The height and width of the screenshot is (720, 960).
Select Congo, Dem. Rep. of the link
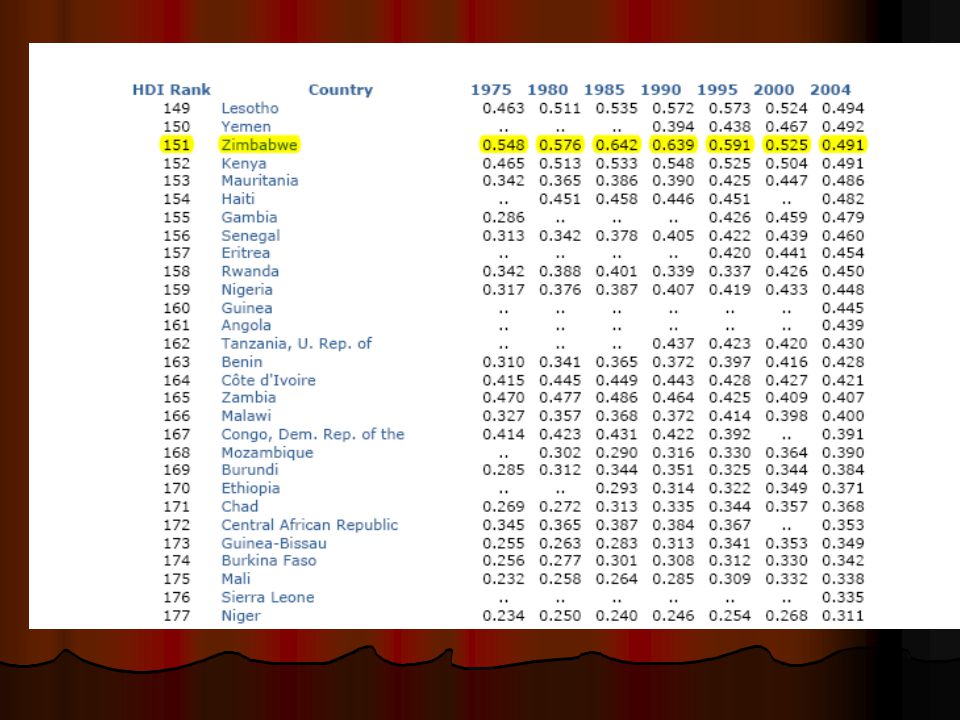tap(313, 434)
